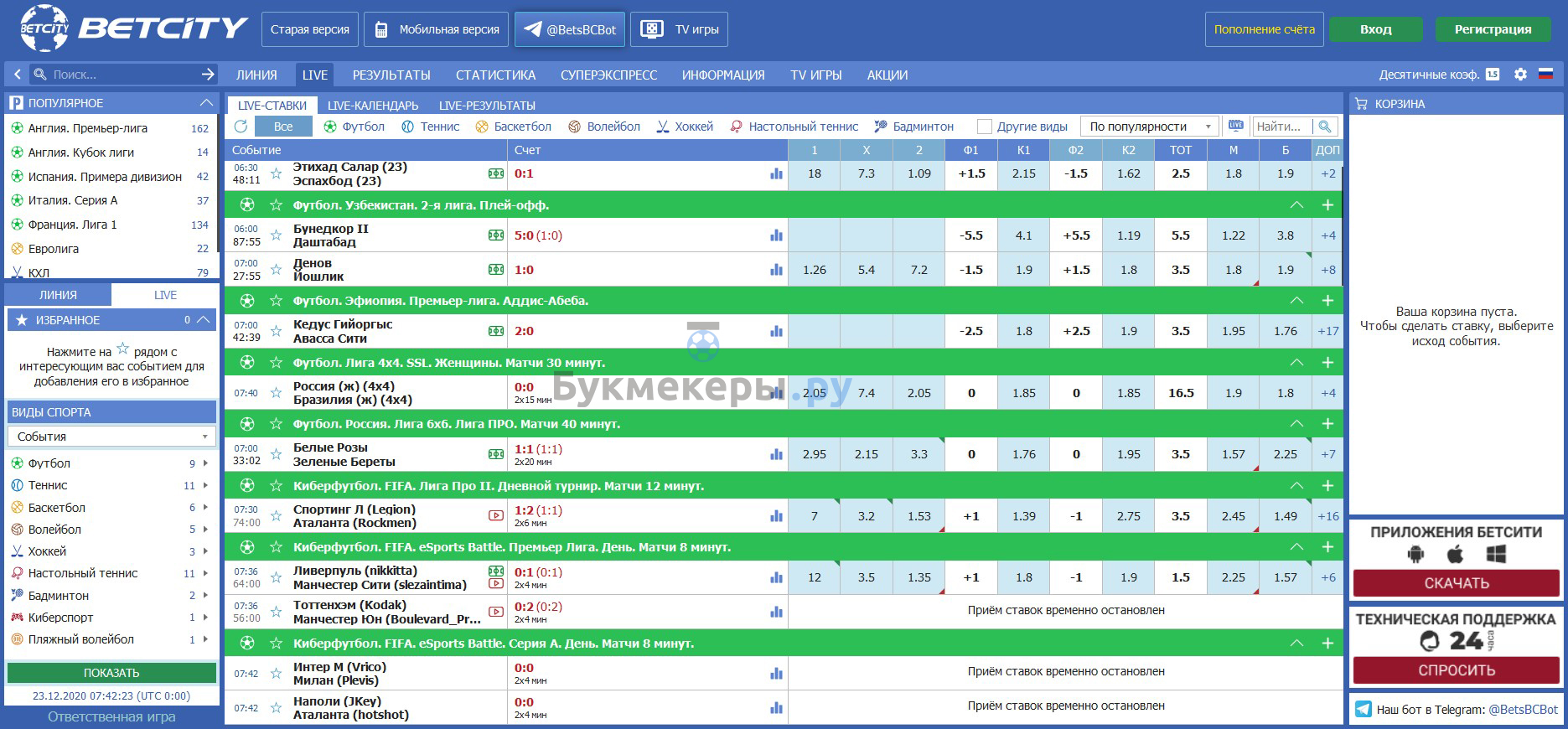Viewport: 1568px width, 729px height.
Task: Open statistics chart for Денов vs Йошлик
Action: [776, 270]
